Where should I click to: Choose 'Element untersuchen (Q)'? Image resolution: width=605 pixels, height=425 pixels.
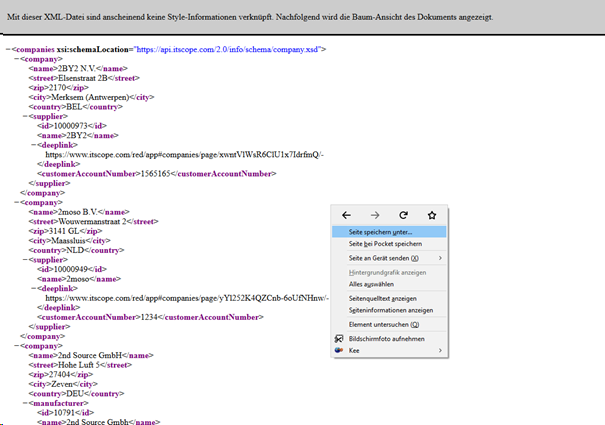(389, 324)
